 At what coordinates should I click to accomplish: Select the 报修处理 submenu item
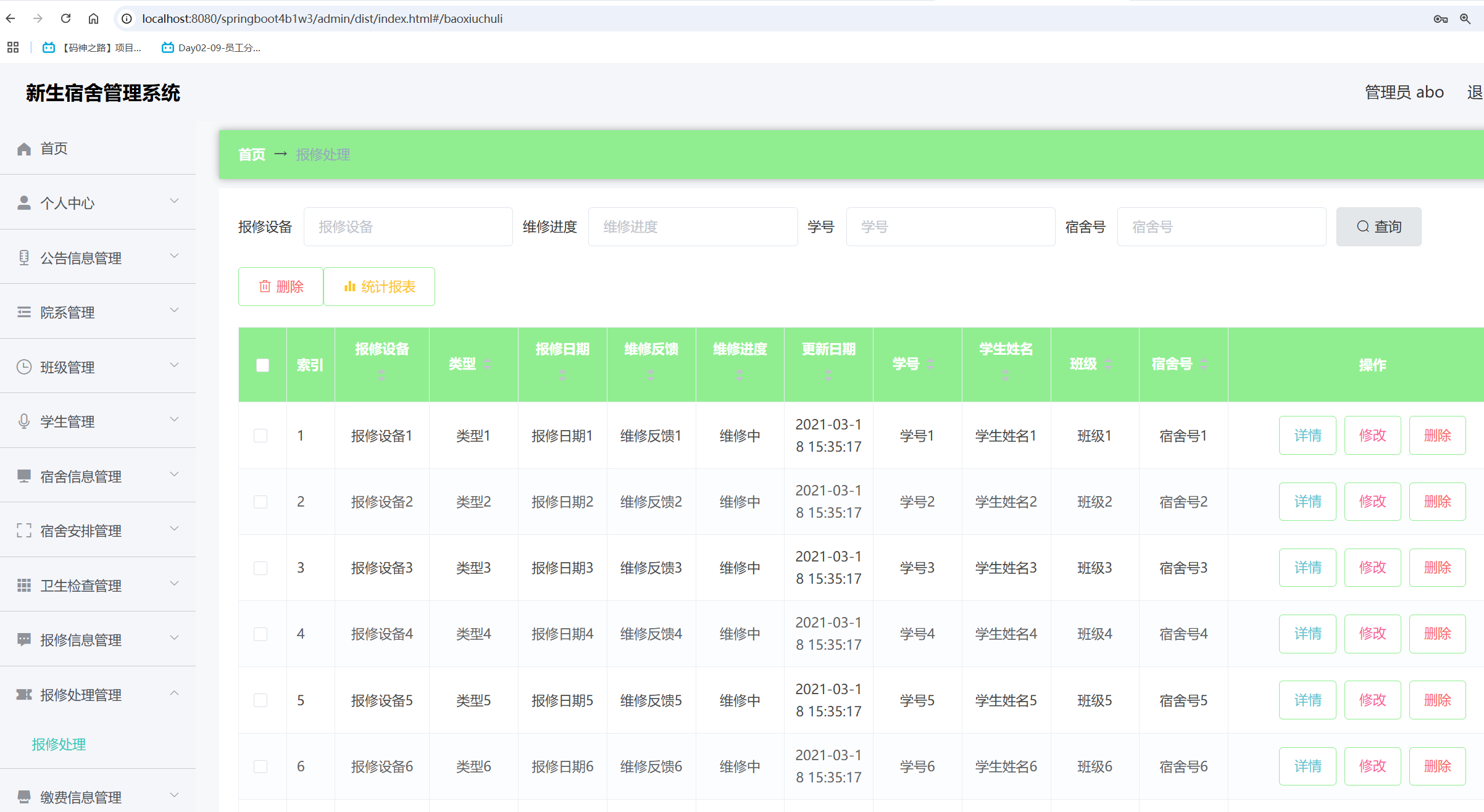(x=59, y=744)
